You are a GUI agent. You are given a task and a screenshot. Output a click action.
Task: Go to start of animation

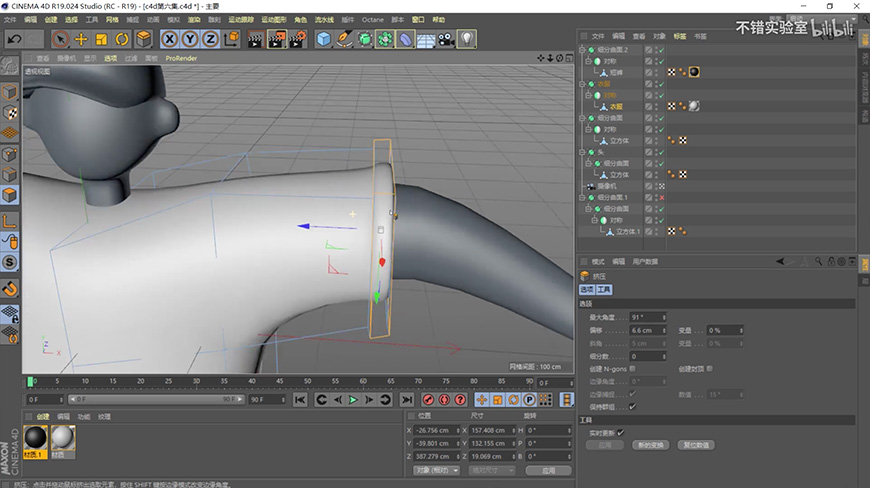[300, 400]
